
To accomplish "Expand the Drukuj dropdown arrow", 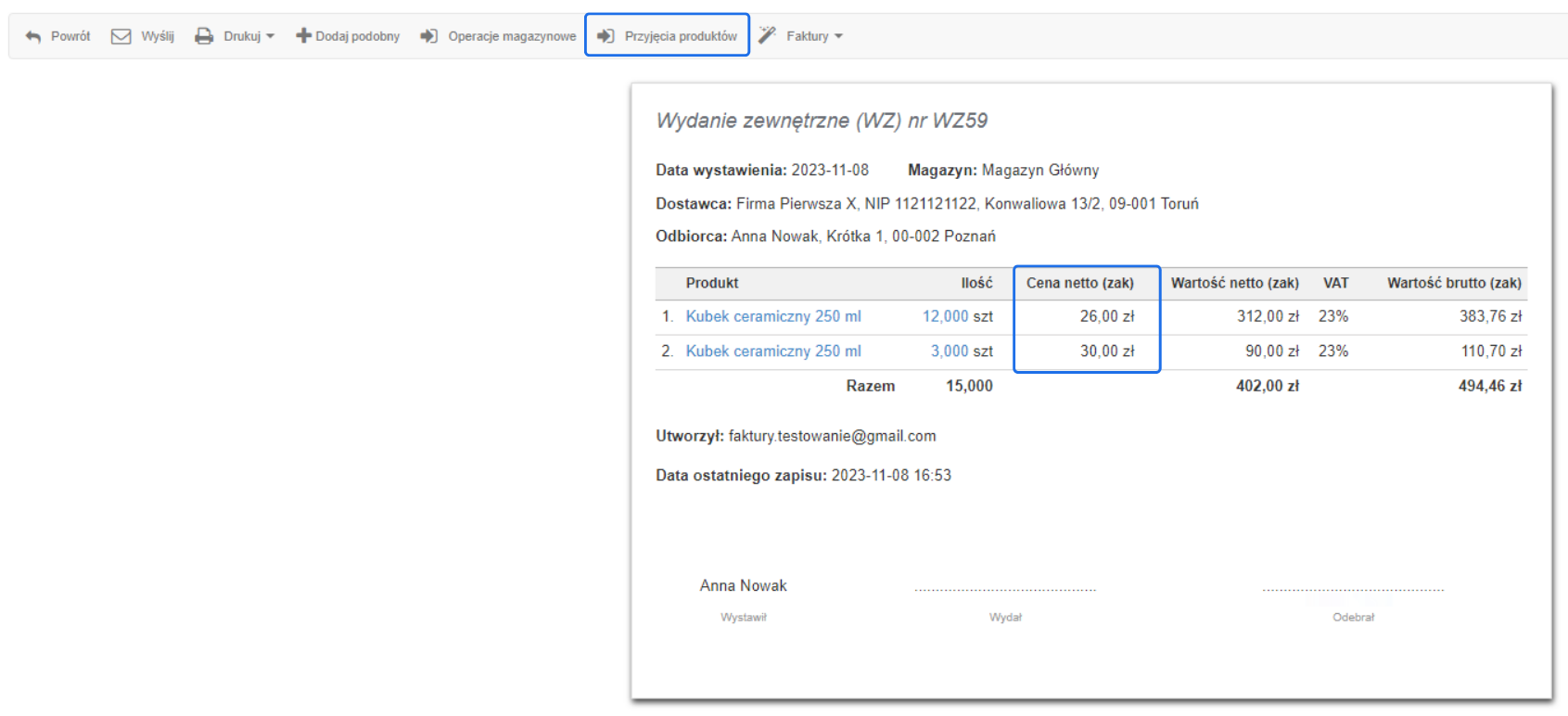I will (271, 36).
